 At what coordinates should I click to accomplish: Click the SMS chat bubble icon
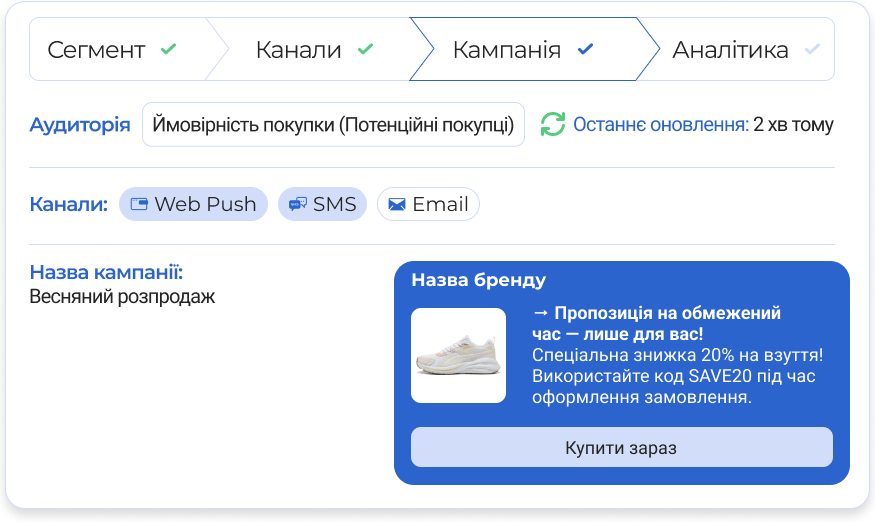click(298, 204)
